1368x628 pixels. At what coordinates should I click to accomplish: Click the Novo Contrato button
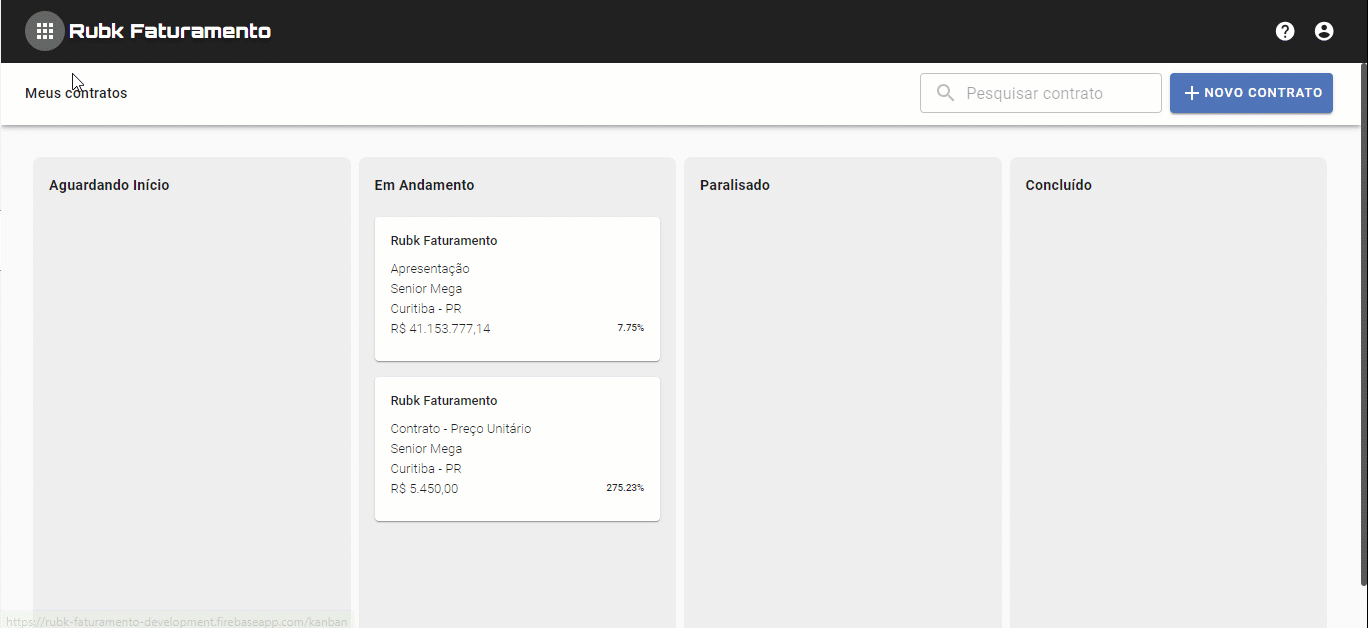1251,93
